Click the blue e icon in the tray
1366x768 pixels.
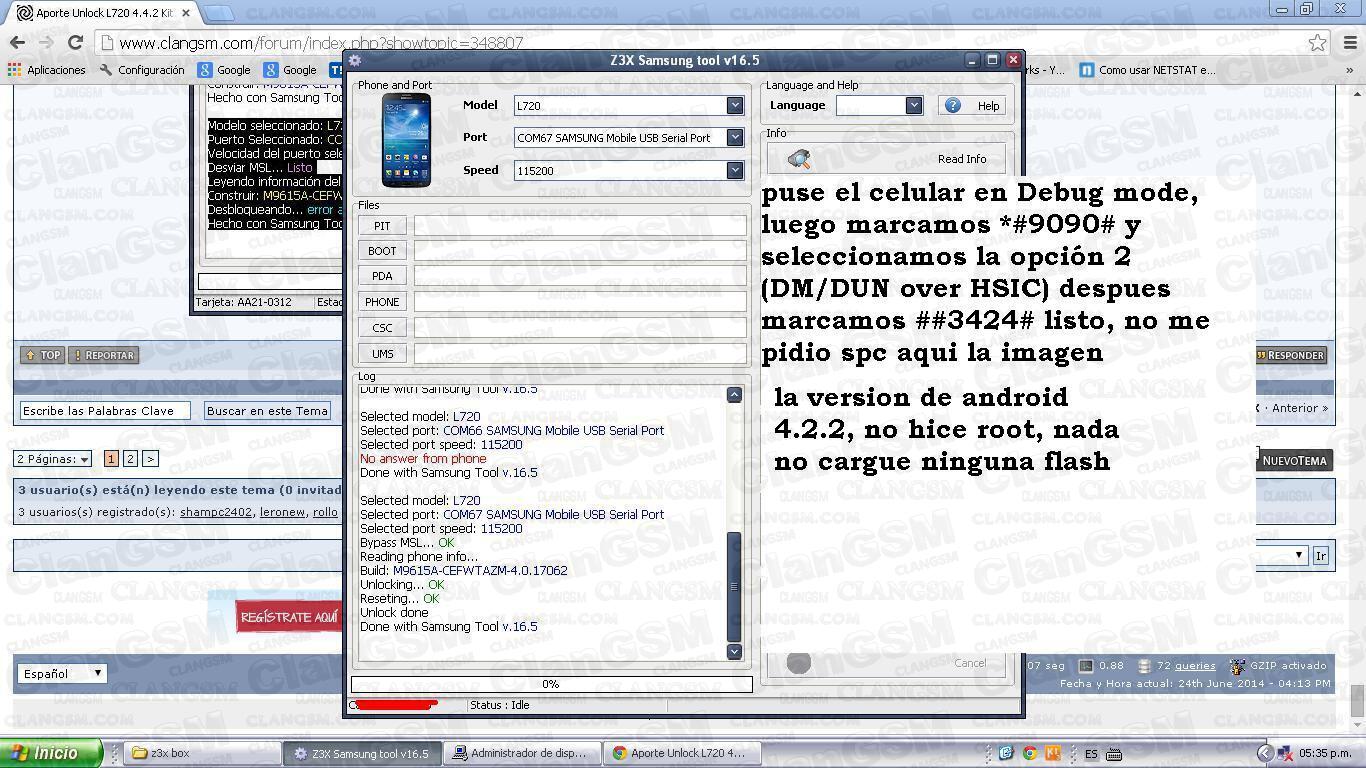point(1006,753)
